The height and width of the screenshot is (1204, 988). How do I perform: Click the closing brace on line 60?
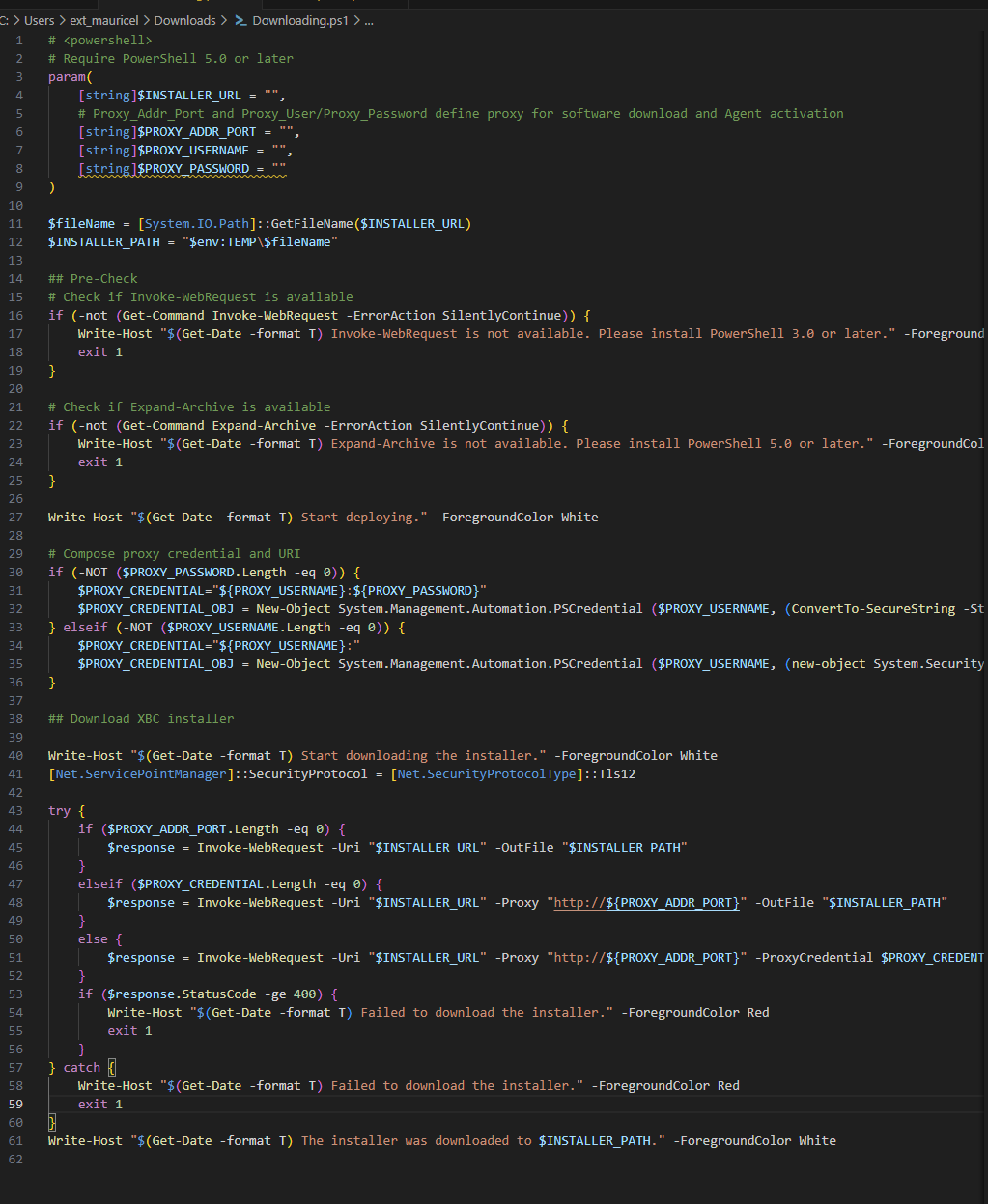(52, 1123)
